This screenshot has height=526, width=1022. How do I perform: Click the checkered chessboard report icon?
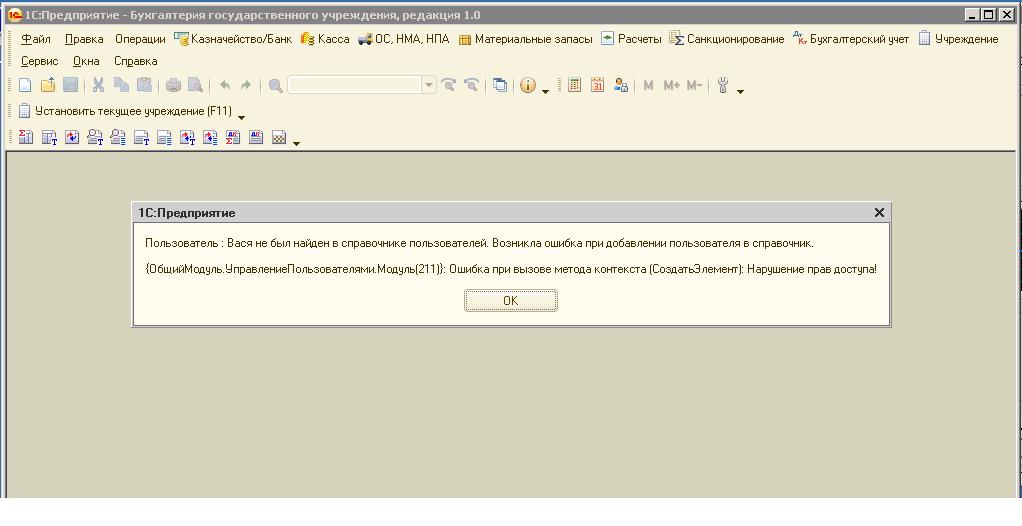pyautogui.click(x=279, y=137)
